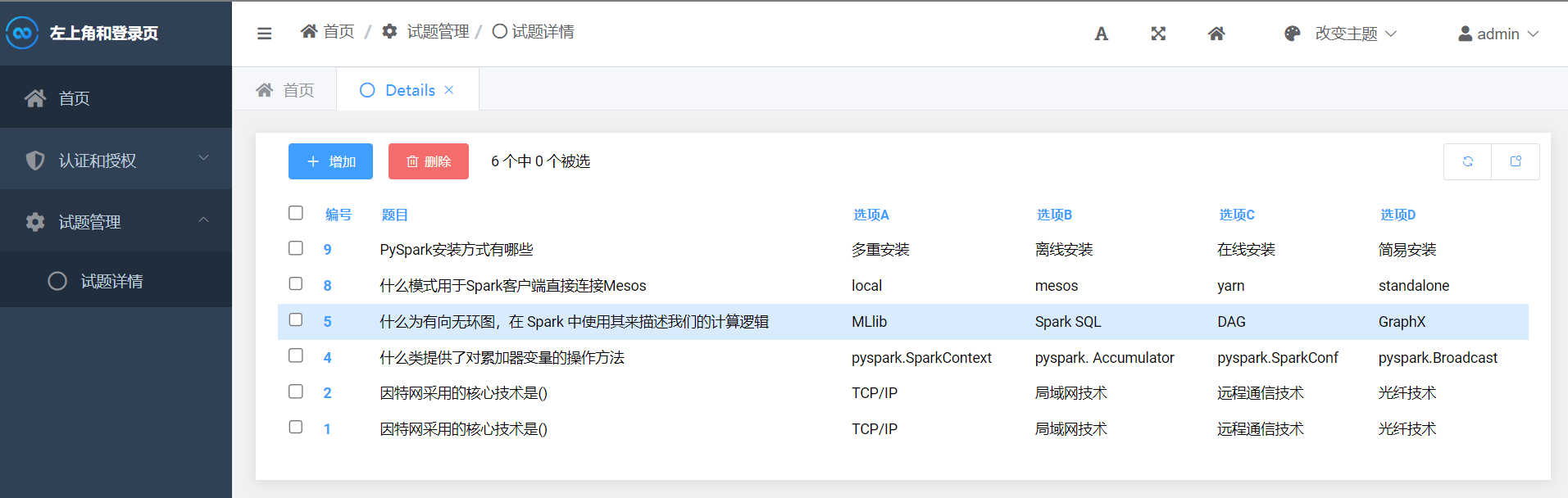Image resolution: width=1568 pixels, height=498 pixels.
Task: Click the export icon beside refresh
Action: click(1516, 161)
